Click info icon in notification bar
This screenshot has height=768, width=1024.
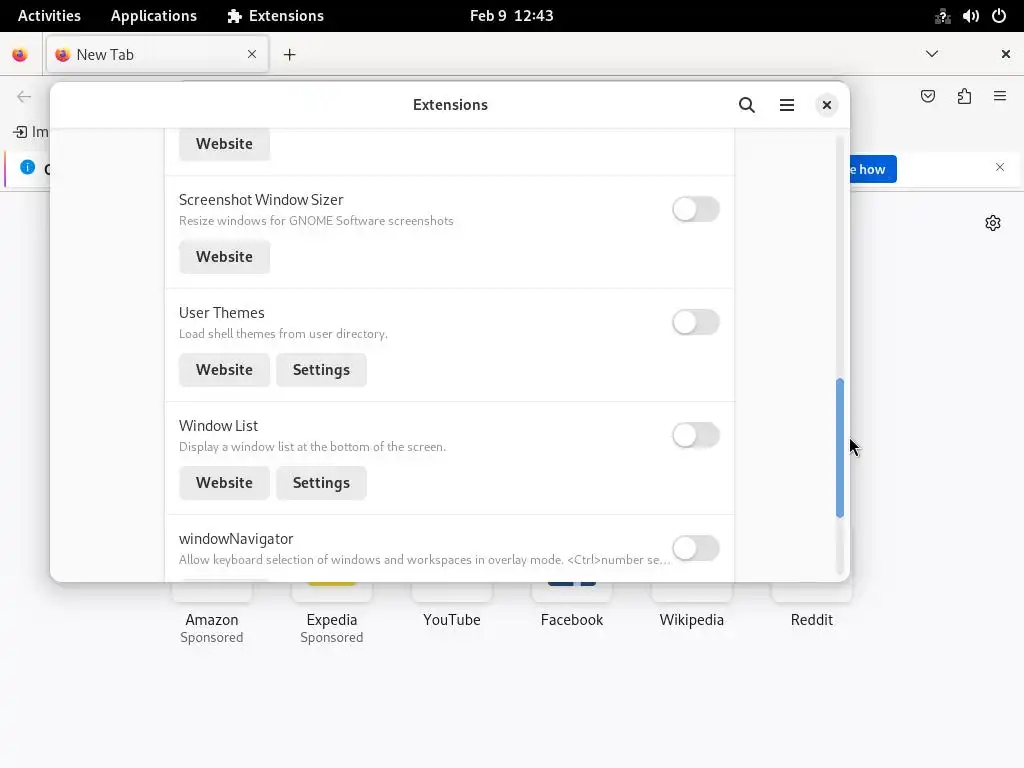pyautogui.click(x=27, y=167)
